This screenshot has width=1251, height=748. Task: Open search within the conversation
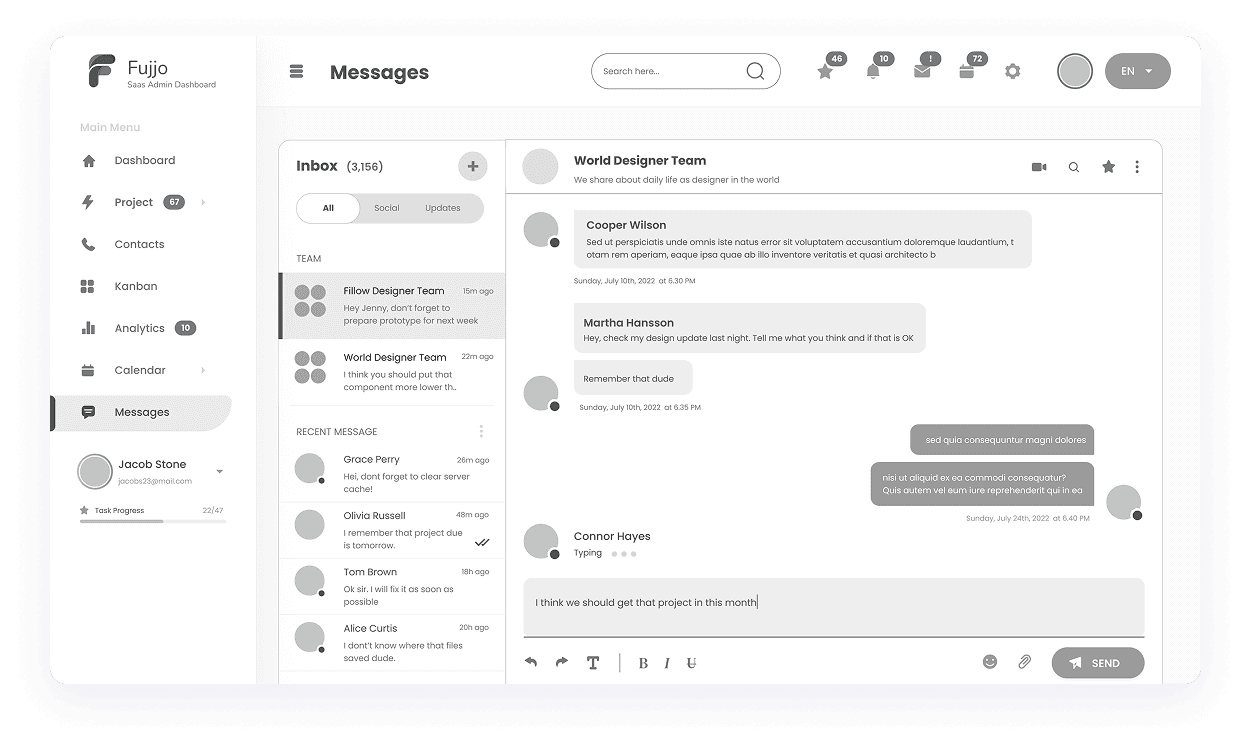[1074, 167]
